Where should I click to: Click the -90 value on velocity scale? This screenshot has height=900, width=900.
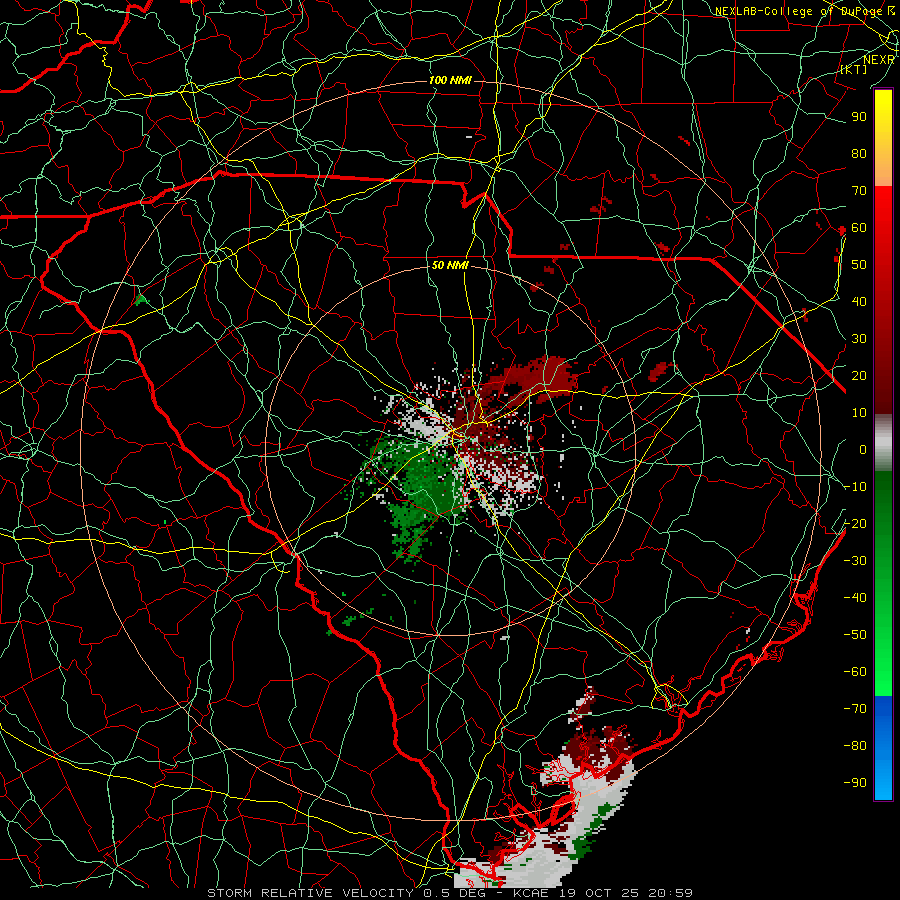tap(855, 783)
